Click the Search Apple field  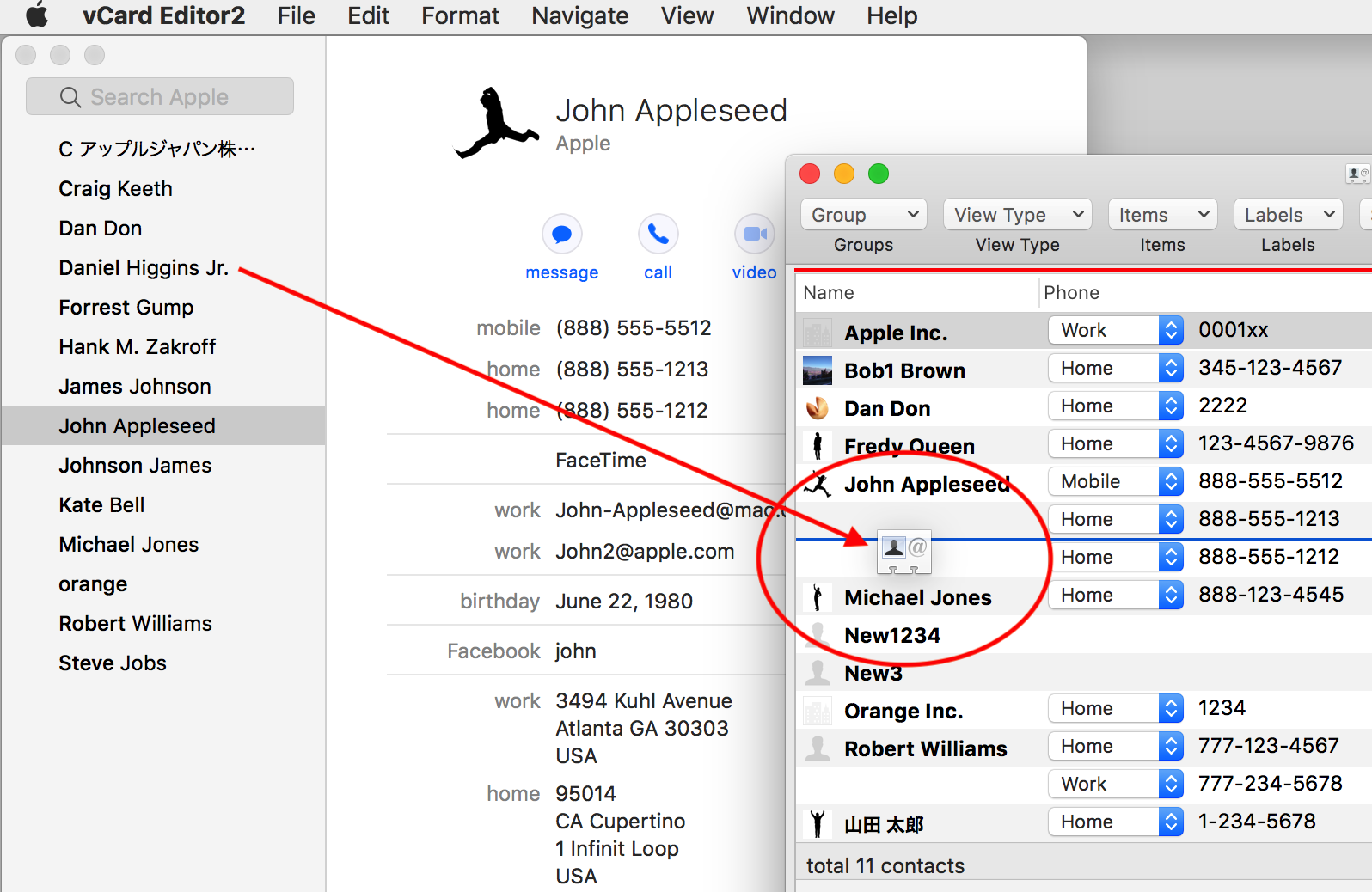[x=160, y=96]
